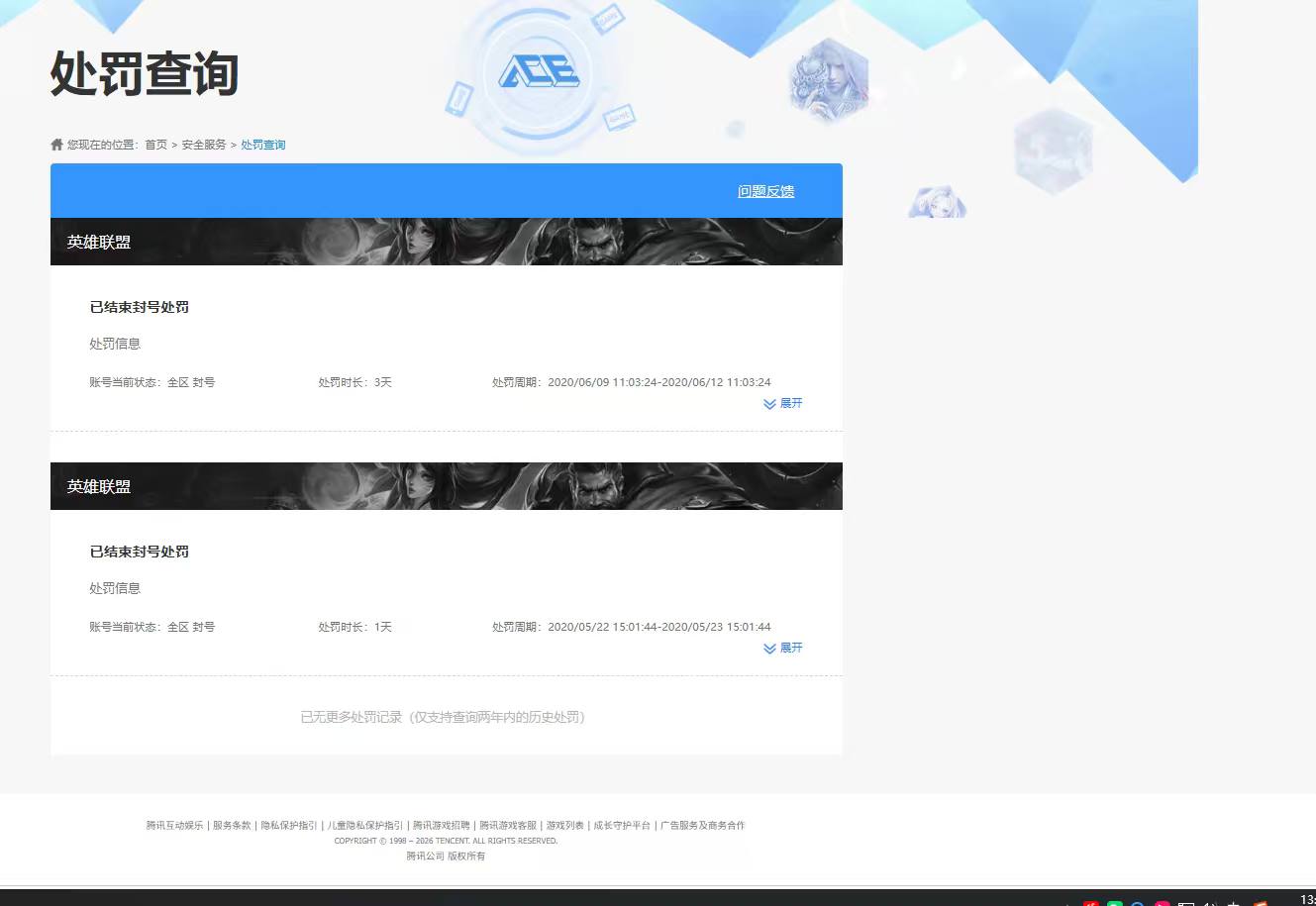Open 广告服务及商务合作 footer link
1316x906 pixels.
pyautogui.click(x=703, y=825)
